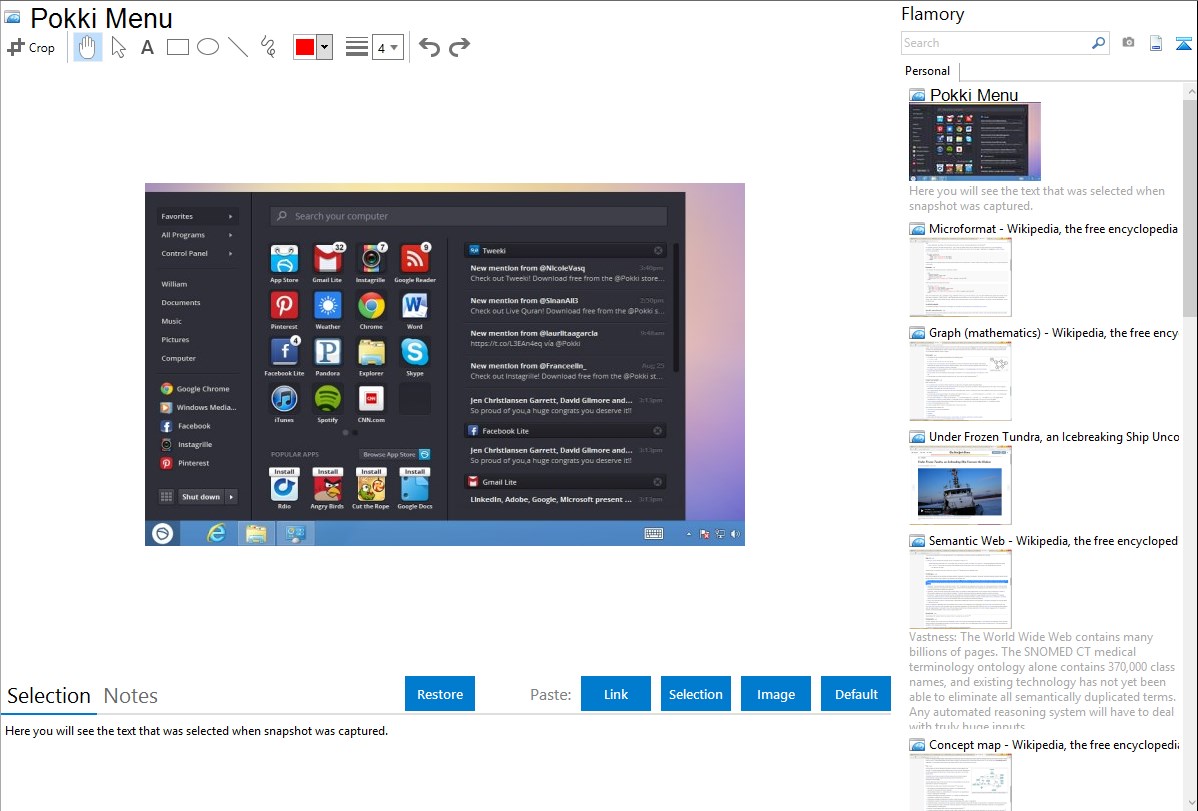Redo the last undone action
This screenshot has width=1198, height=811.
click(x=459, y=47)
